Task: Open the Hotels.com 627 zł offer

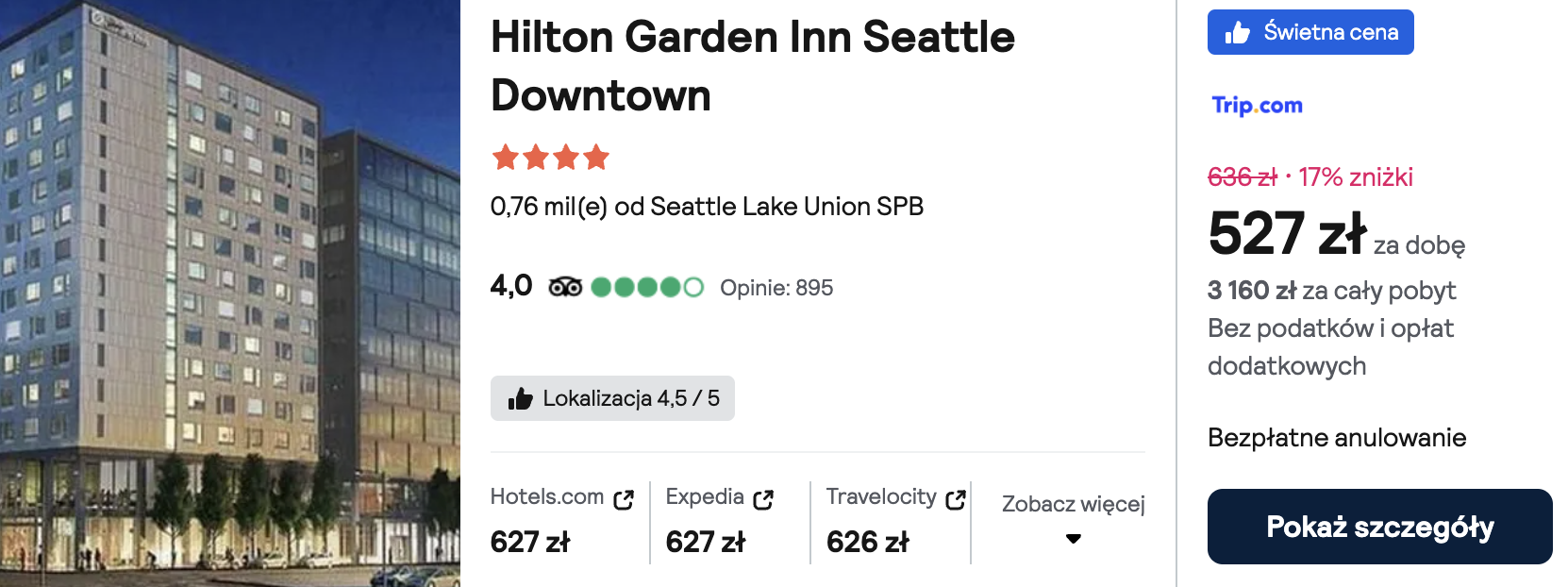Action: pos(530,542)
